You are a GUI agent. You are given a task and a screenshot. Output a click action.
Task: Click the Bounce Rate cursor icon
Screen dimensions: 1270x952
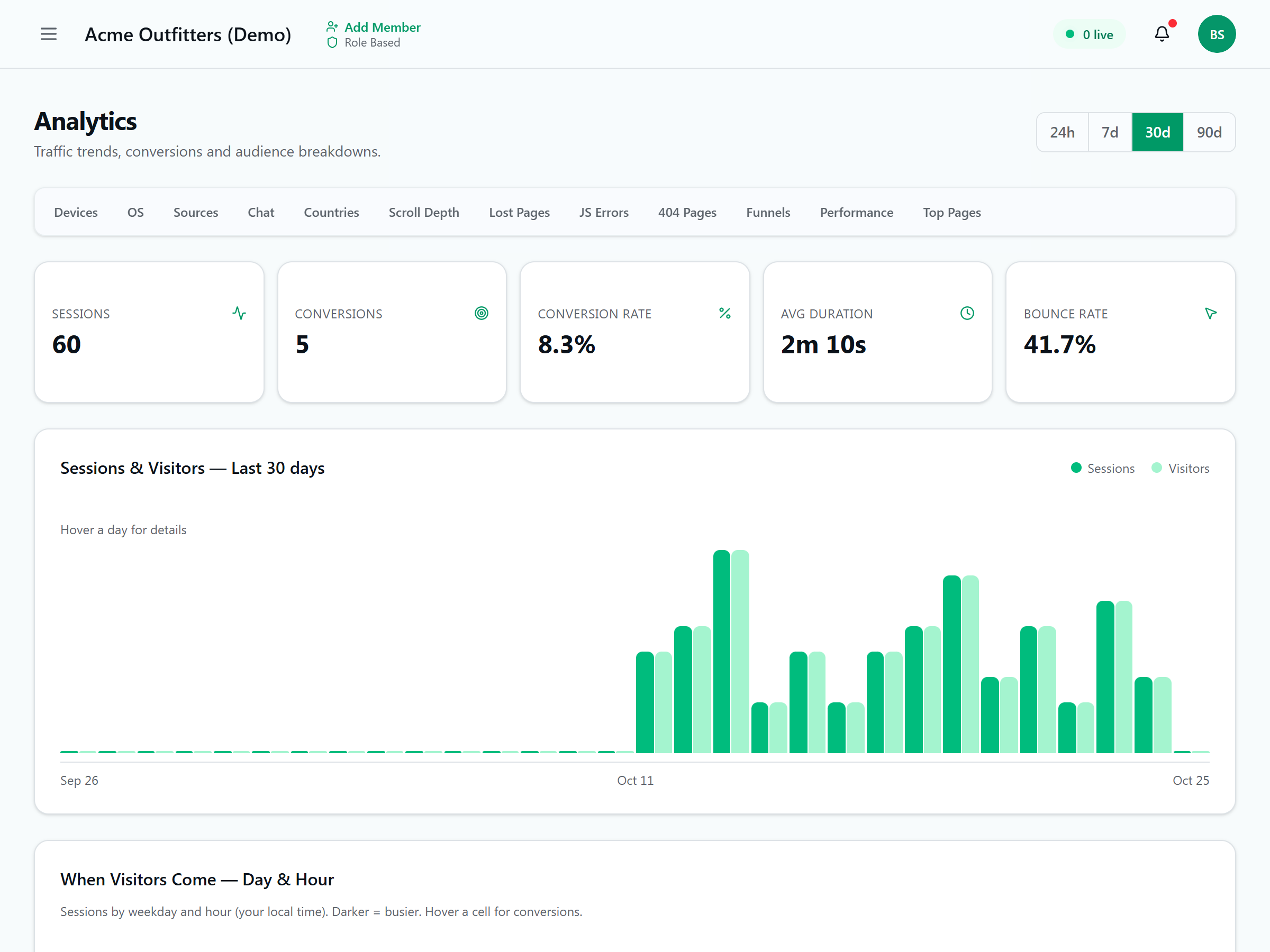click(1211, 313)
